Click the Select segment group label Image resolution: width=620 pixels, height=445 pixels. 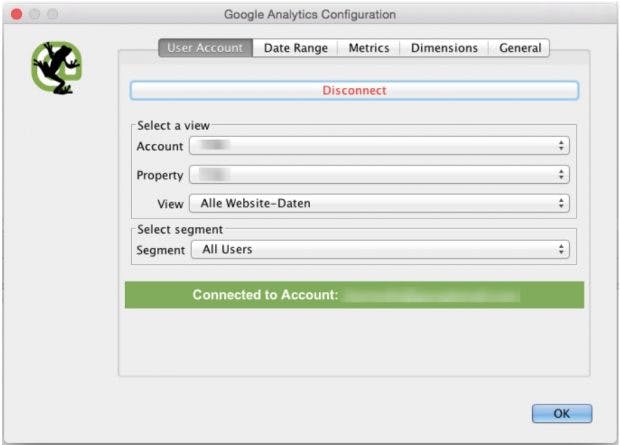180,229
